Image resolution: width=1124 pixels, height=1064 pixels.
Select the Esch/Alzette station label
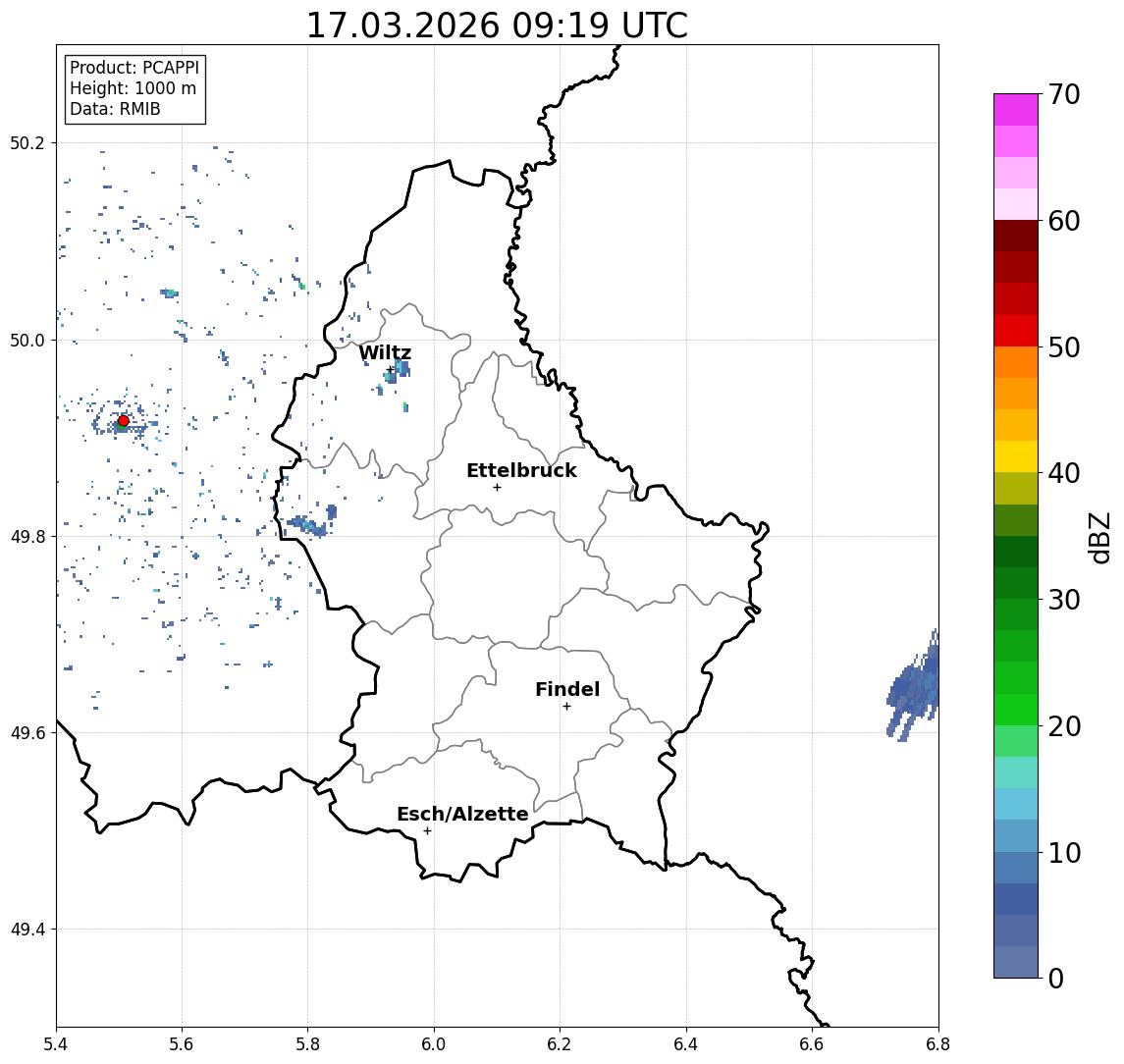click(x=462, y=814)
